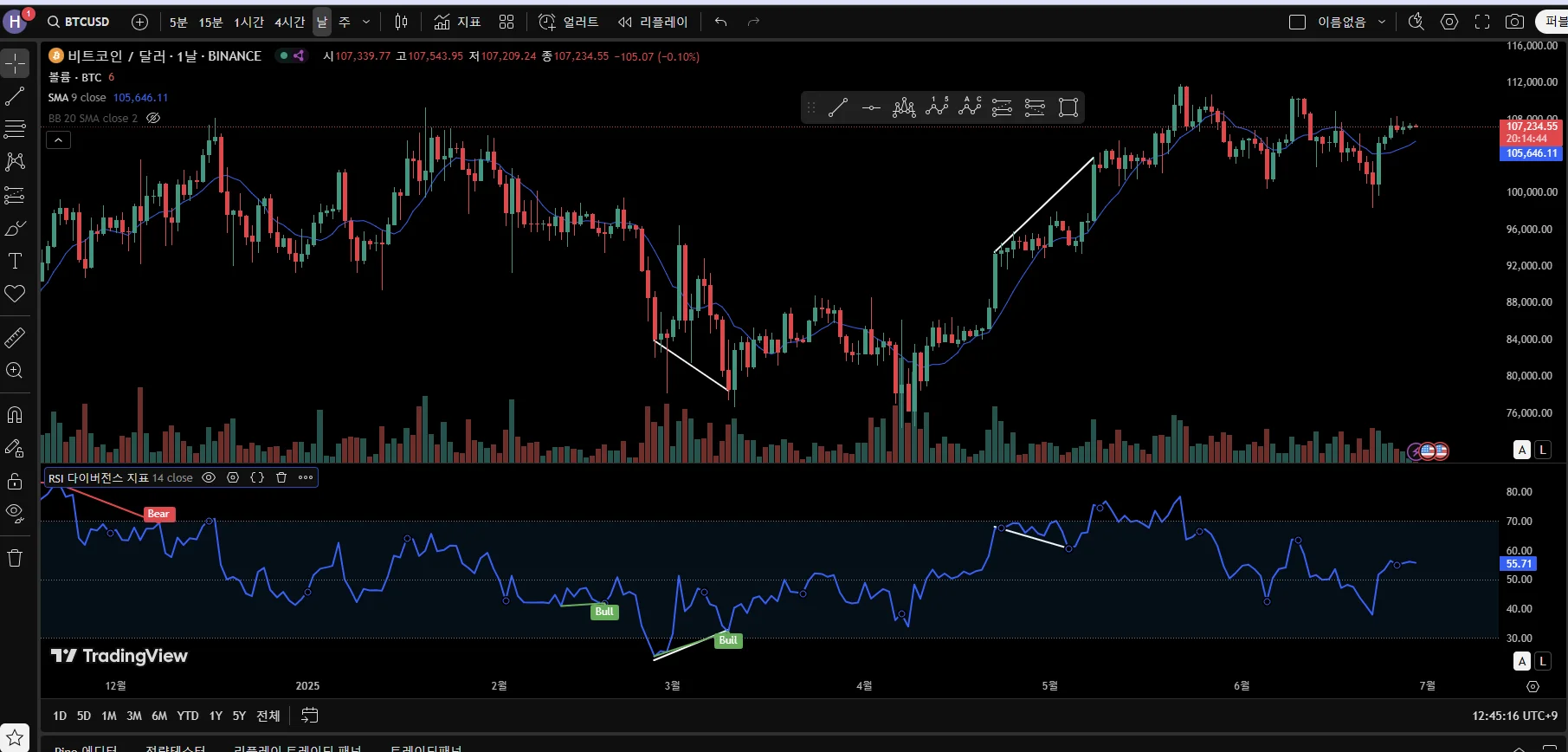
Task: Open the chart patterns tool in left sidebar
Action: pyautogui.click(x=15, y=162)
